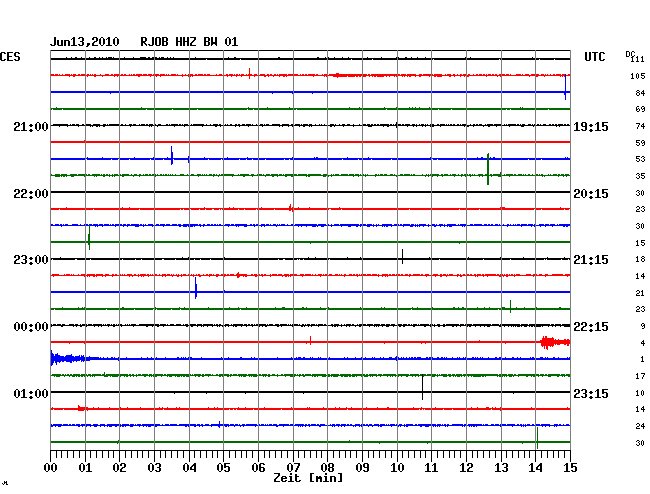Viewport: 650px width, 494px height.
Task: Click minute tick label 00 on the axis
Action: 51,468
